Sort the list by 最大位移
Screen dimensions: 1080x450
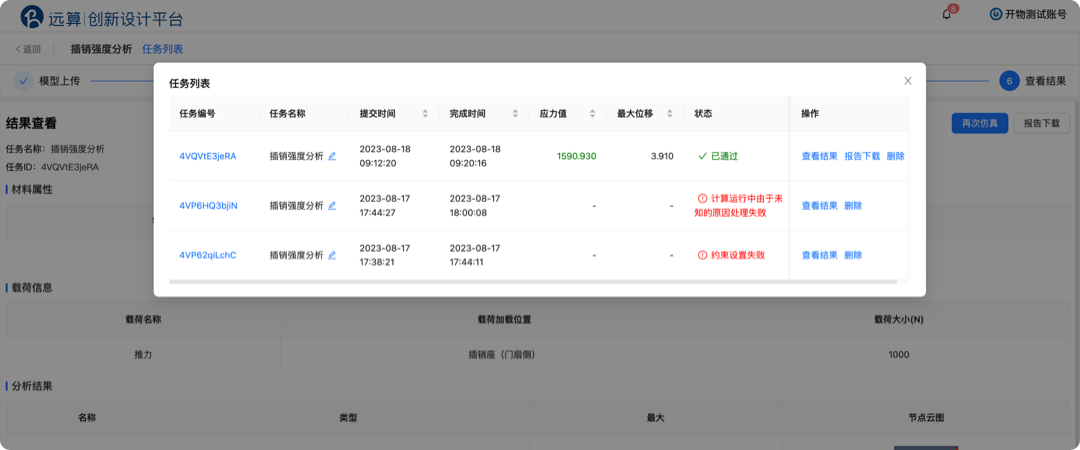(x=669, y=114)
